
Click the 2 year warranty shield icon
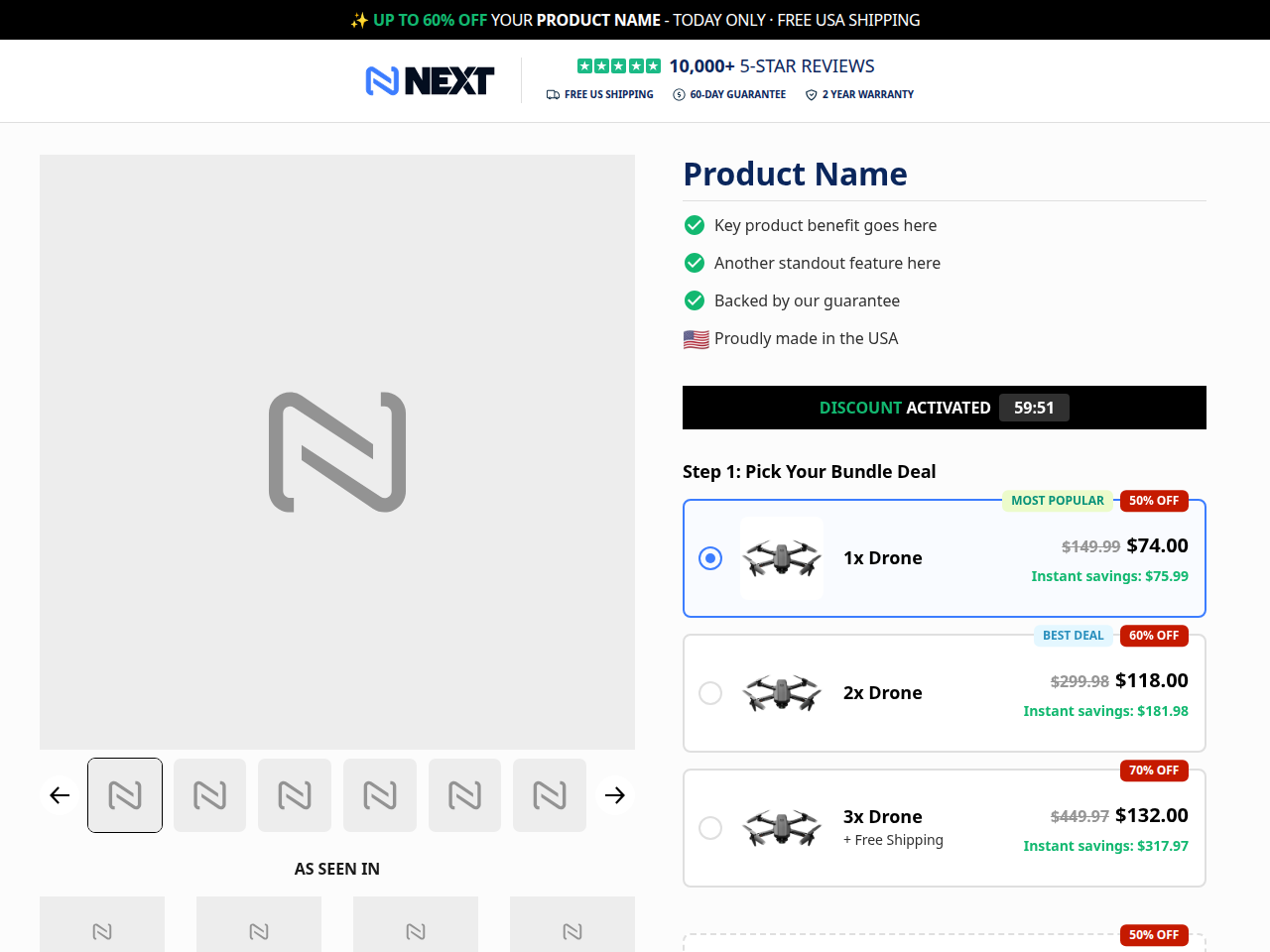pyautogui.click(x=811, y=95)
